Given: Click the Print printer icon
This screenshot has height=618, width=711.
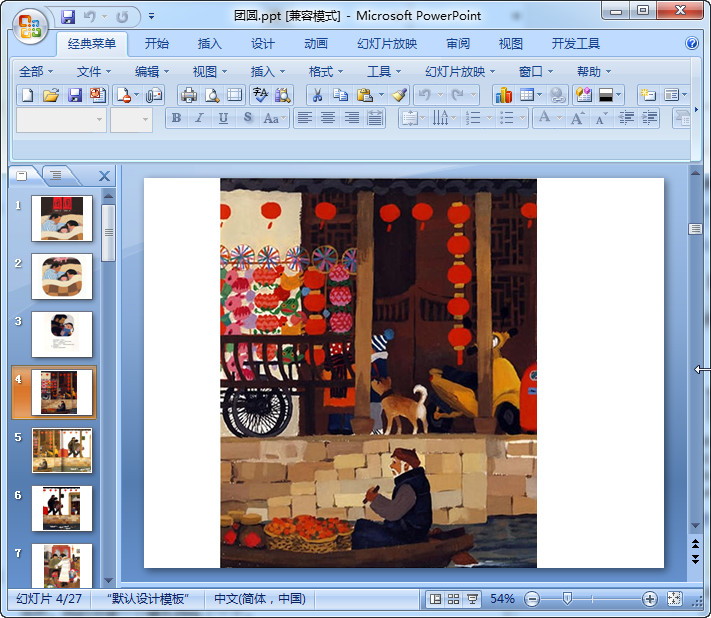Looking at the screenshot, I should pos(189,95).
